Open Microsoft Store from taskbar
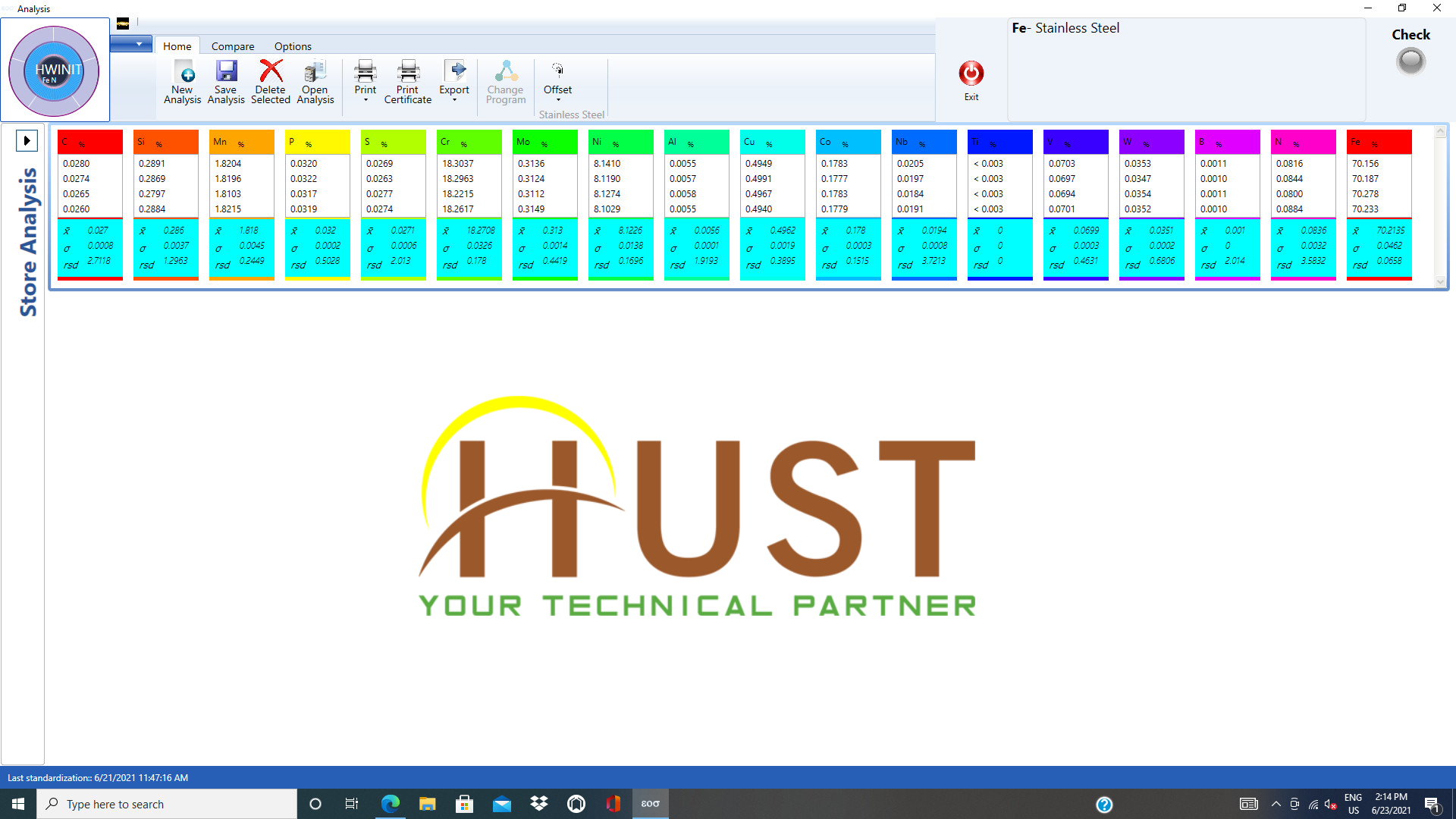This screenshot has height=819, width=1456. point(464,804)
